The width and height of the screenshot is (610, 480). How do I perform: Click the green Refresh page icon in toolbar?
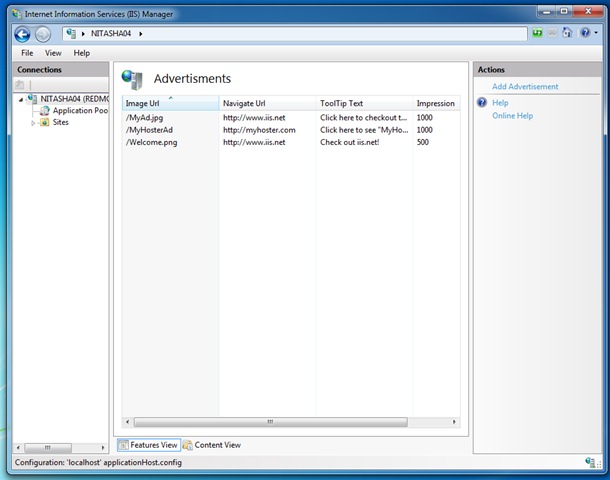pos(537,33)
